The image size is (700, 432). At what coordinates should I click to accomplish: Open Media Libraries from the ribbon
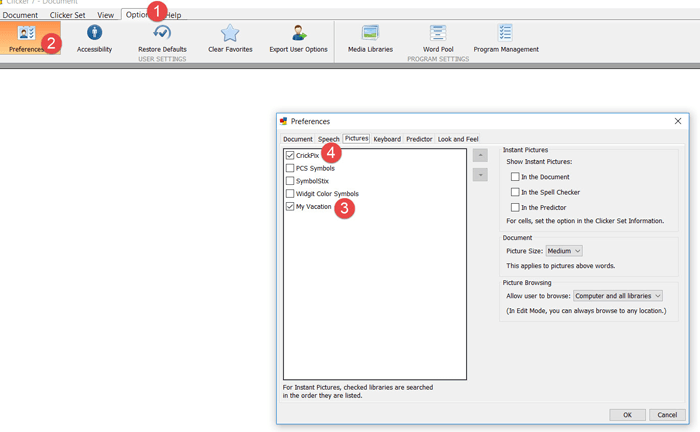(370, 35)
